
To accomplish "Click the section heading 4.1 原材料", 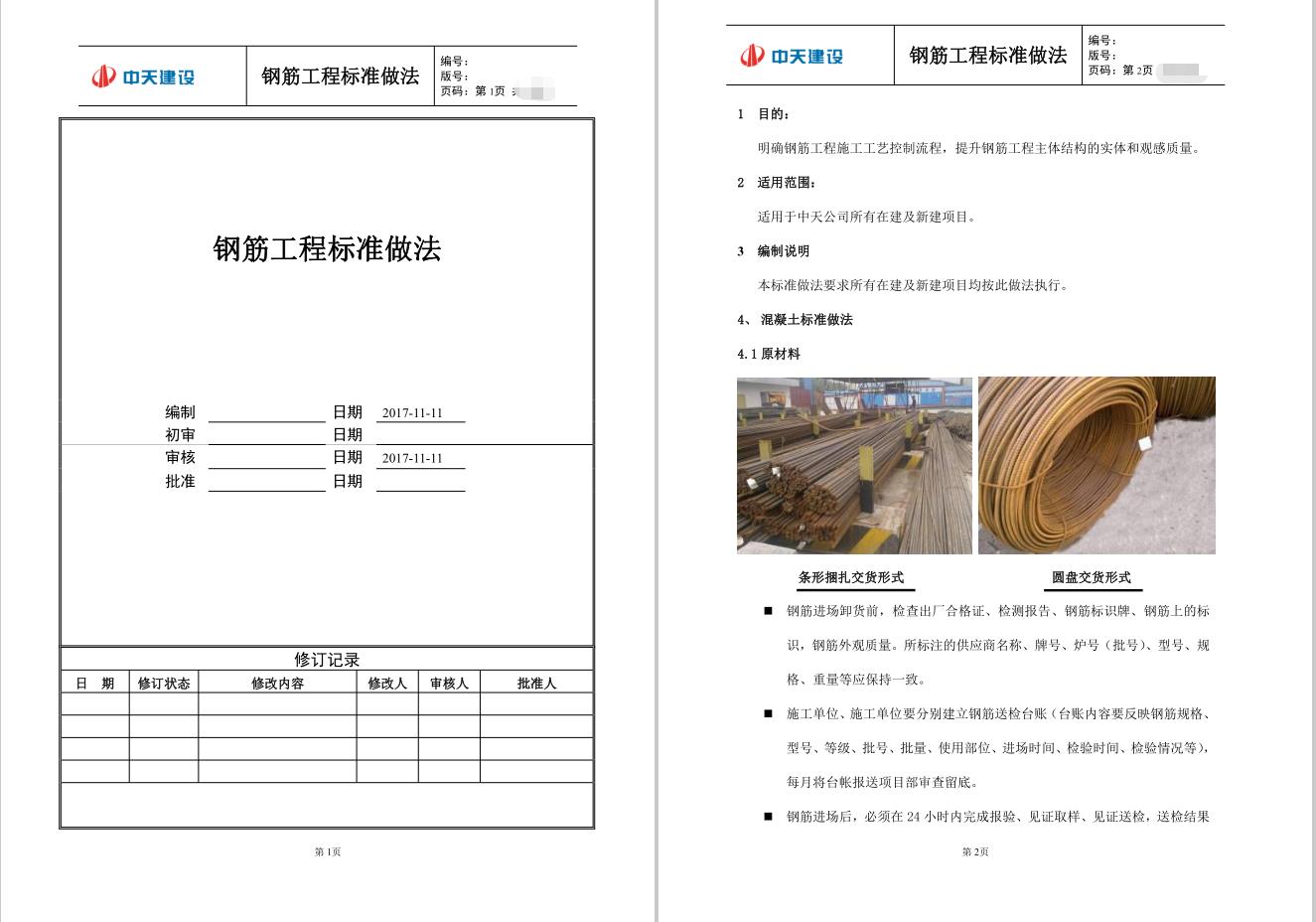I will (769, 354).
